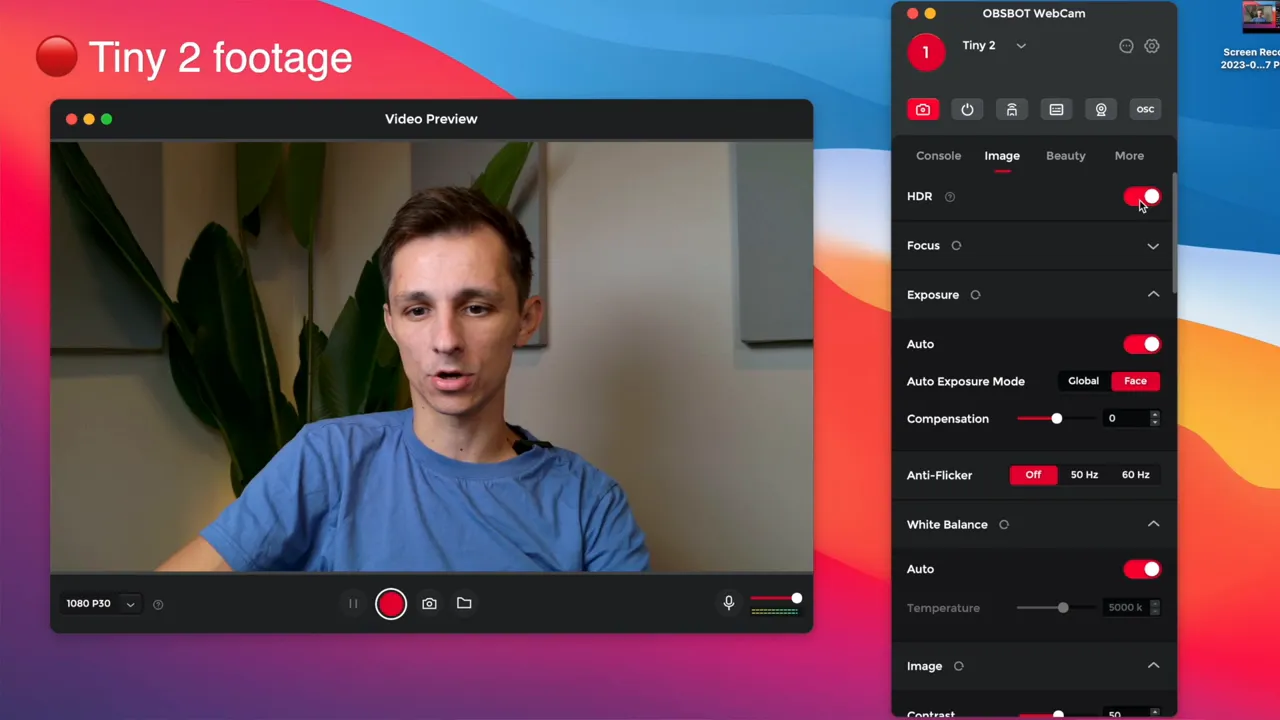Minimize the OBSBOT WebCam window
Viewport: 1280px width, 720px height.
[x=930, y=14]
